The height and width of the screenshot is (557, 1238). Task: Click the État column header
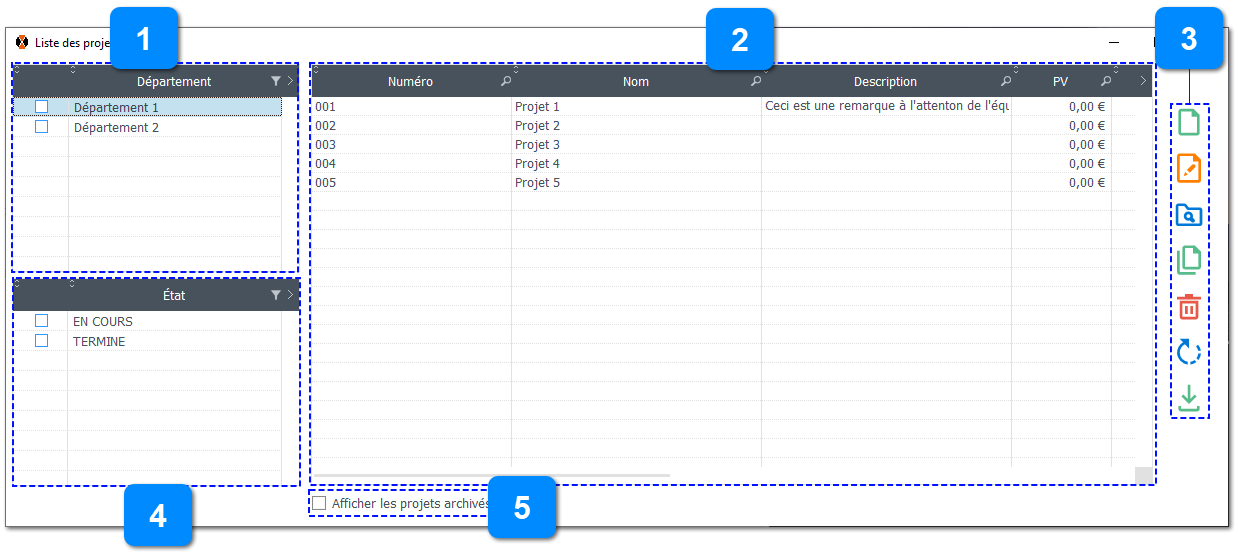tap(174, 296)
